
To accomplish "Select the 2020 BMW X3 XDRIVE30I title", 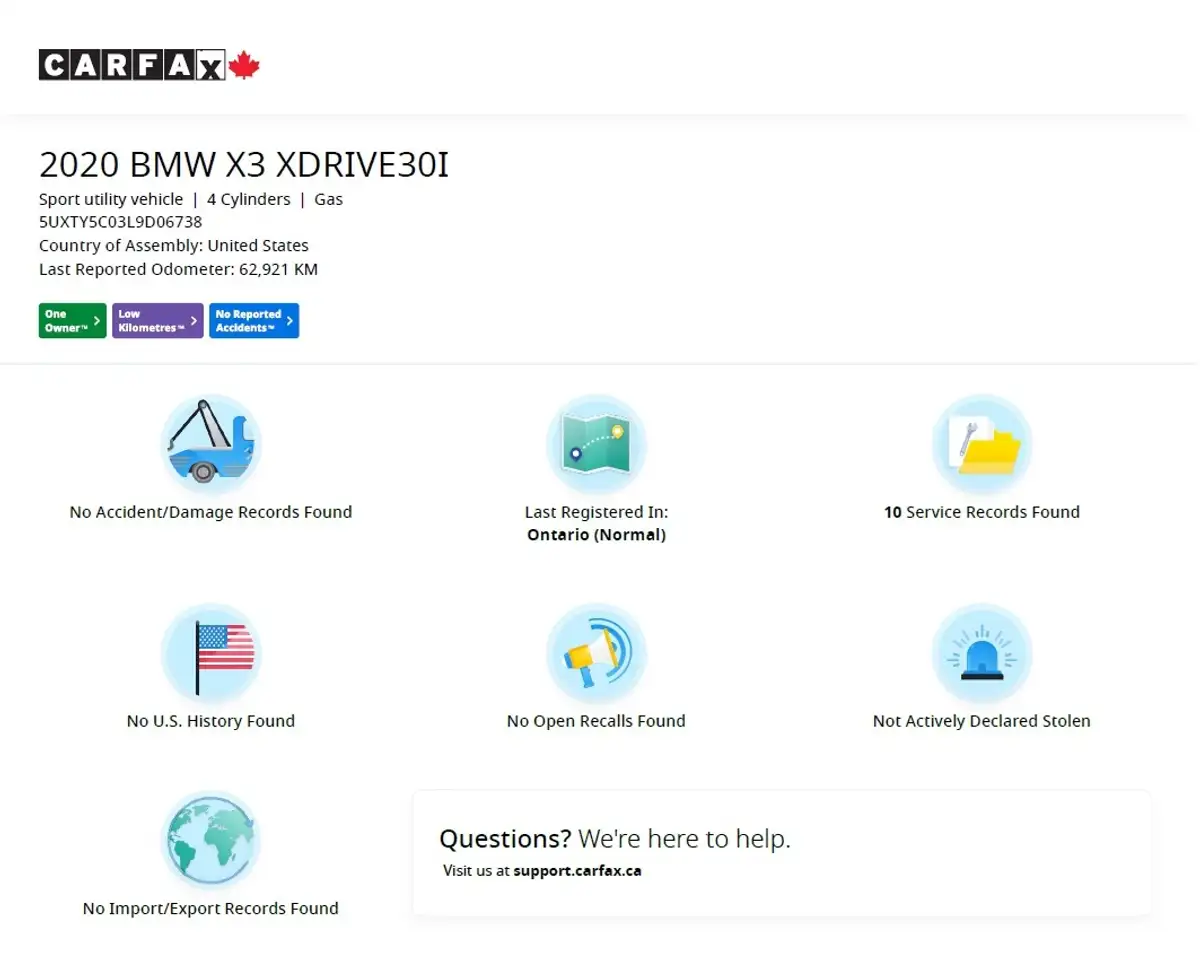I will 244,165.
